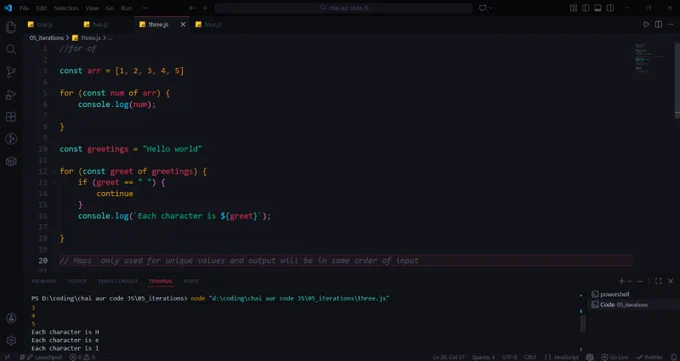Viewport: 680px width, 361px height.
Task: Close the terminal panel
Action: (670, 281)
